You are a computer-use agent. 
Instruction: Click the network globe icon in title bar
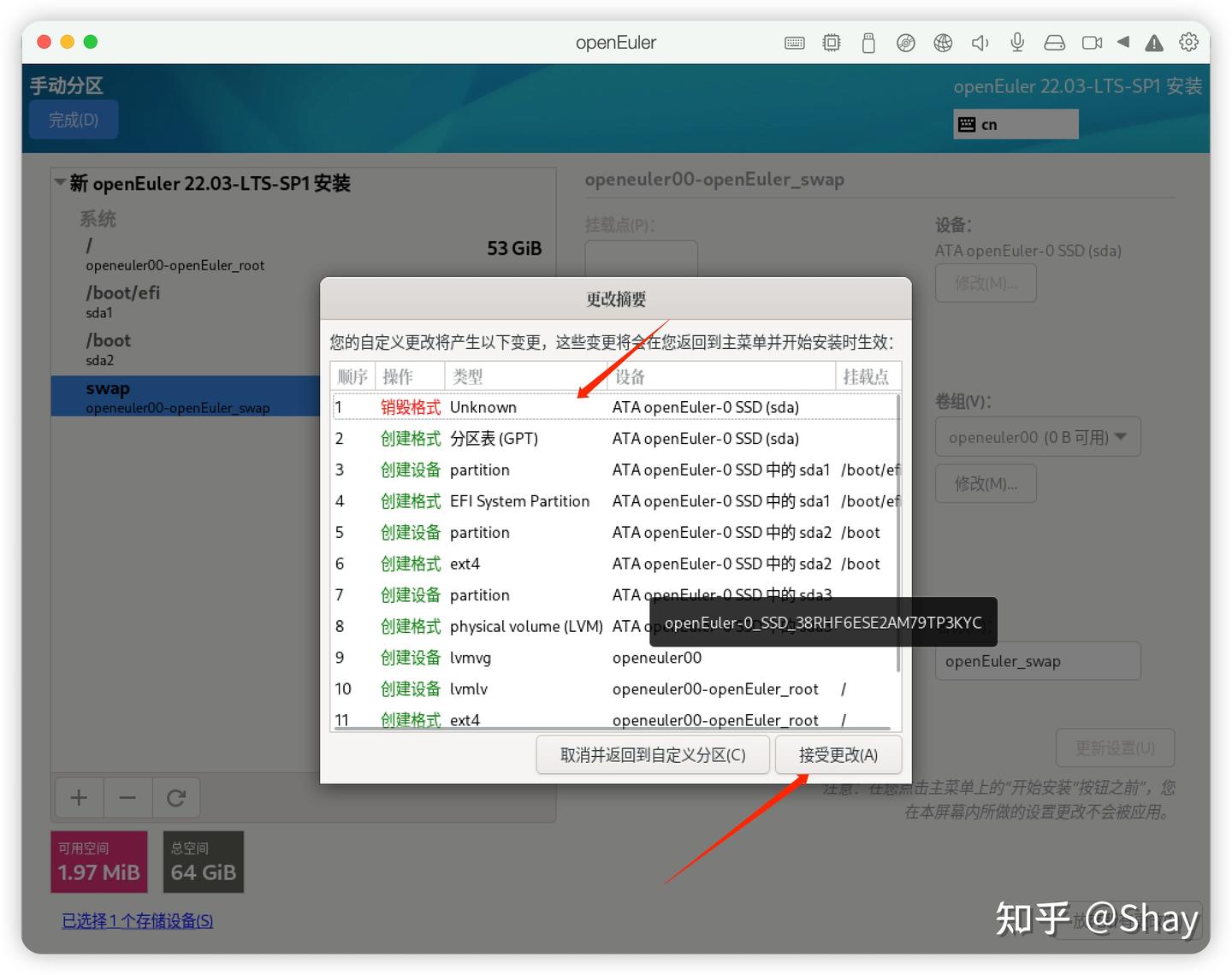click(943, 42)
